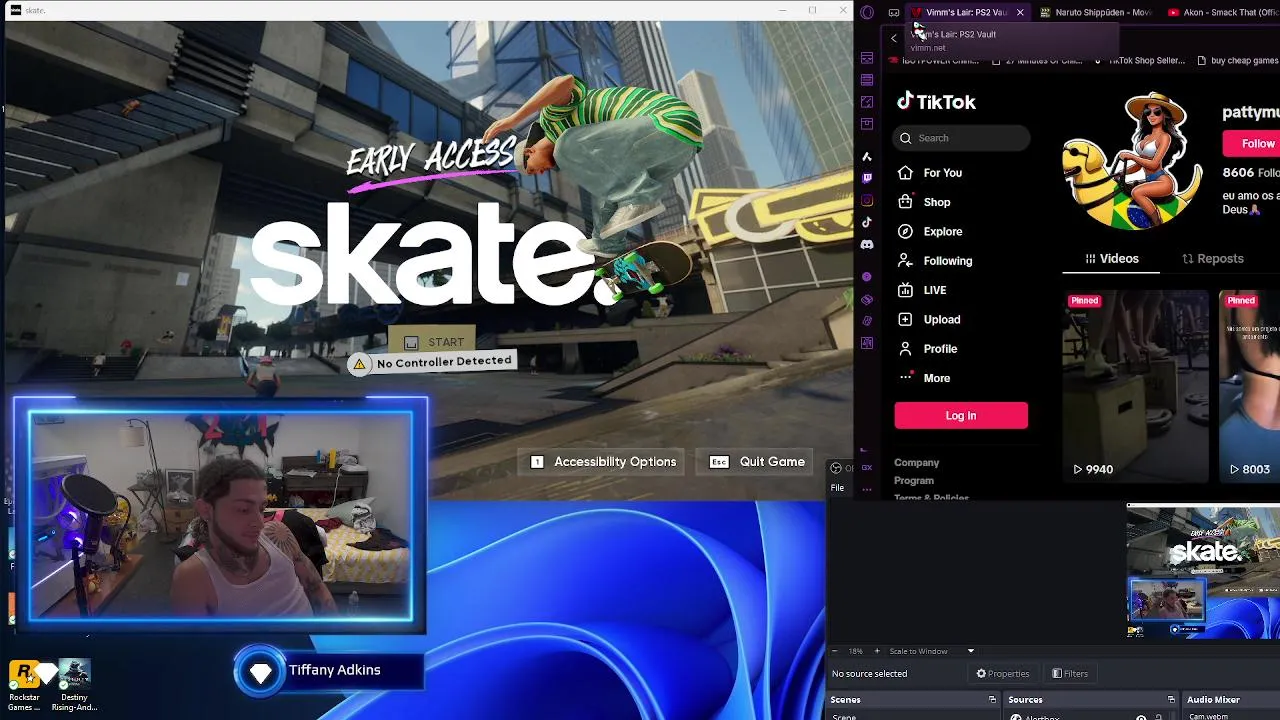Click the red Log in button
Screen dimensions: 1280x720
[961, 415]
